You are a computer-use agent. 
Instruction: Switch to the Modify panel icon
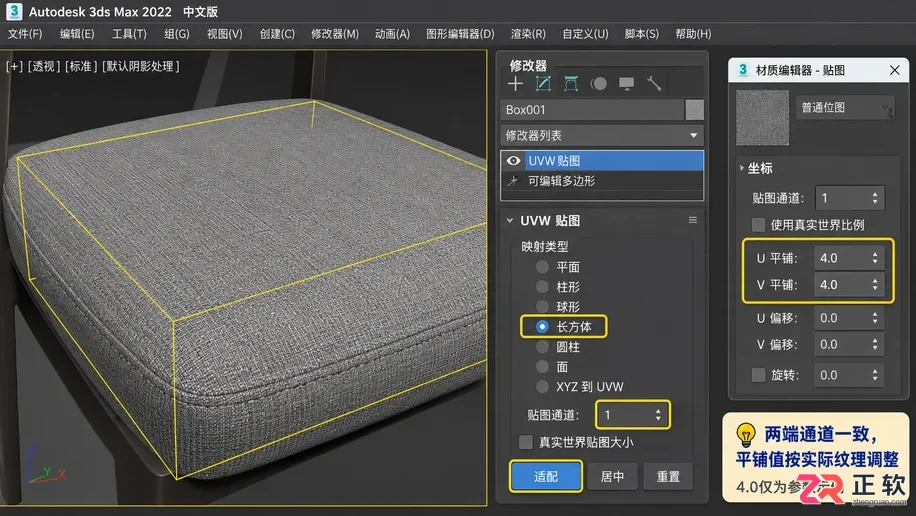543,84
